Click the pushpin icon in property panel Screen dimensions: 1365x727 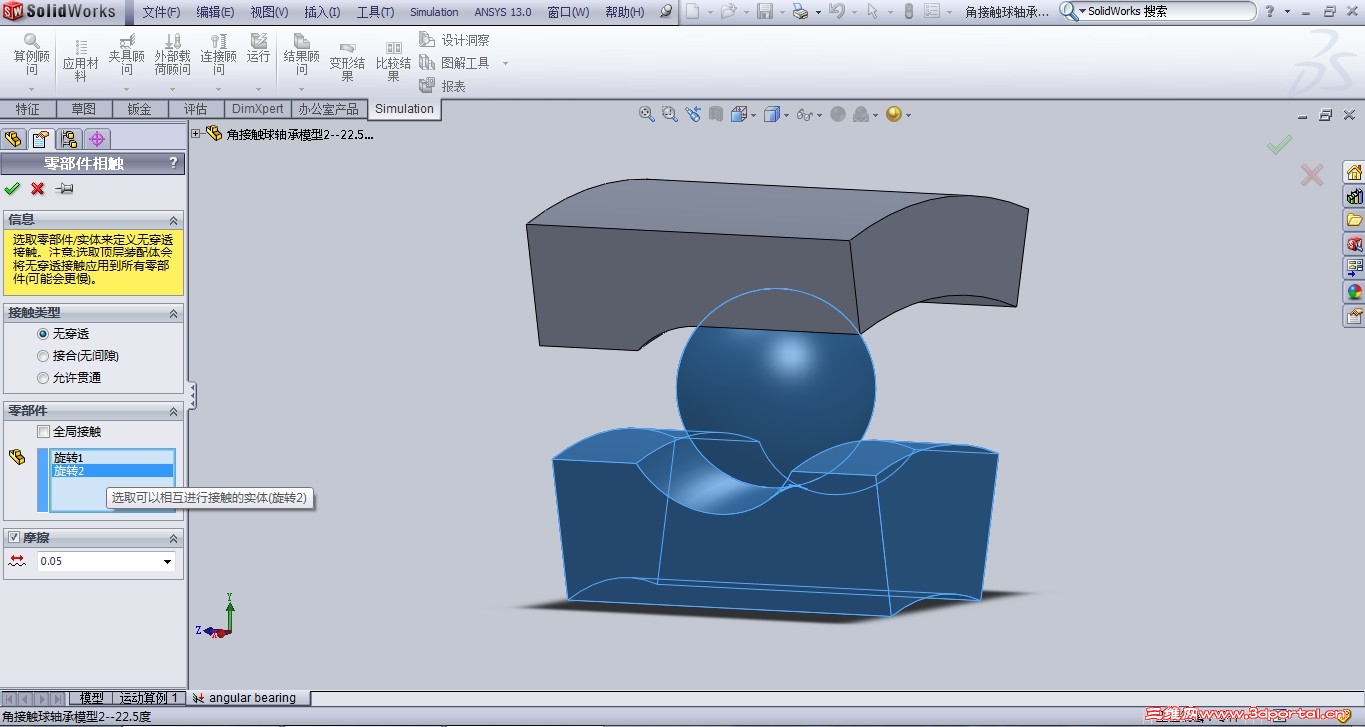pos(64,188)
